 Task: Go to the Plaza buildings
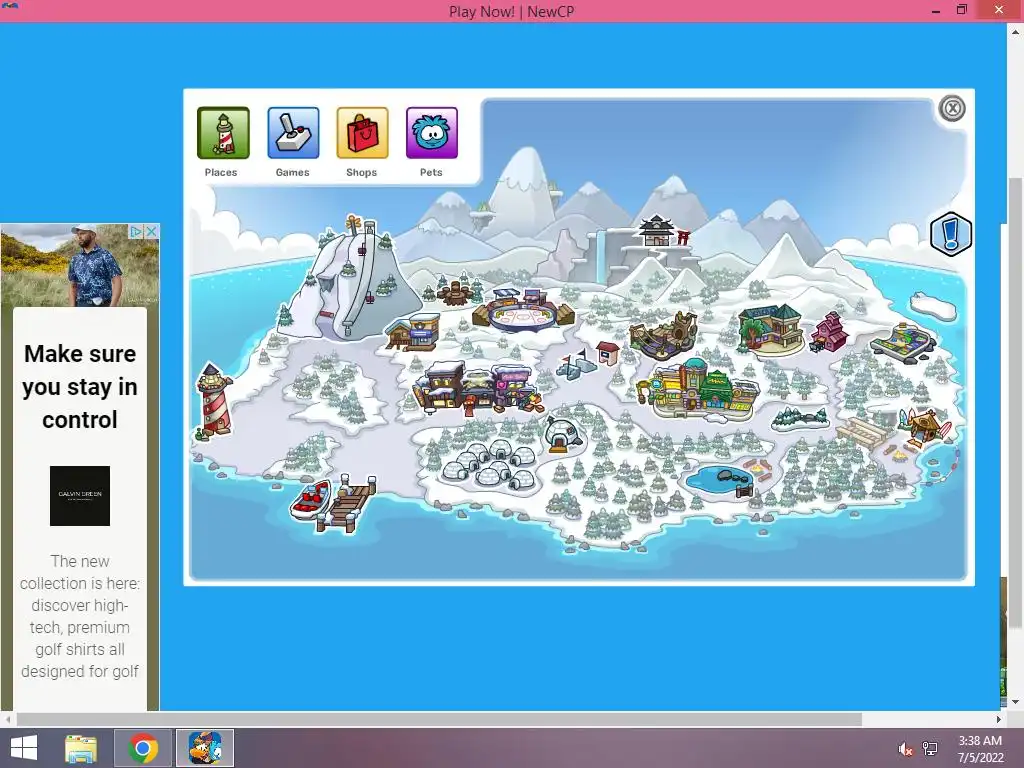(x=699, y=391)
